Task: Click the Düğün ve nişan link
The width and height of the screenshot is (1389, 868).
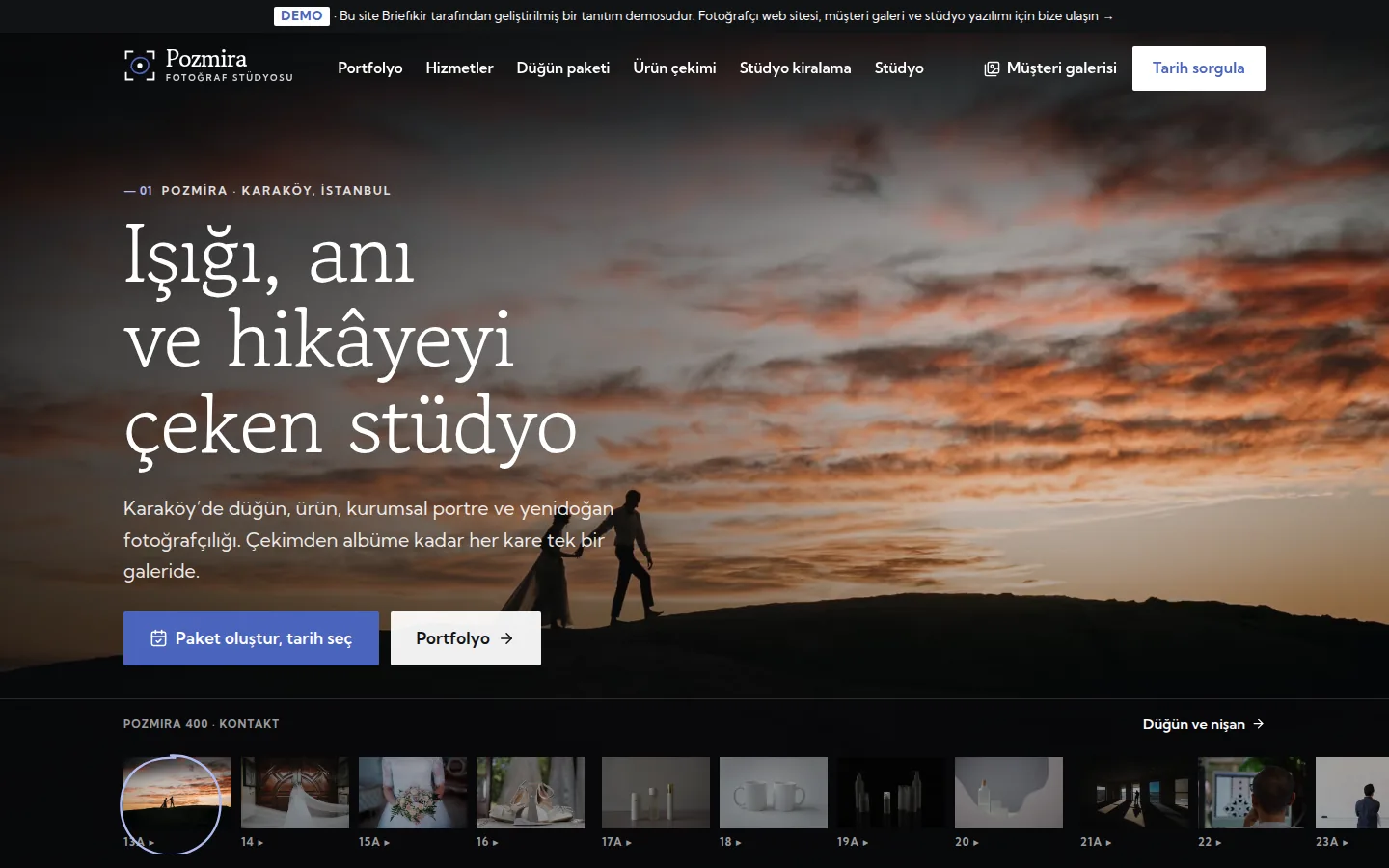Action: pos(1204,724)
